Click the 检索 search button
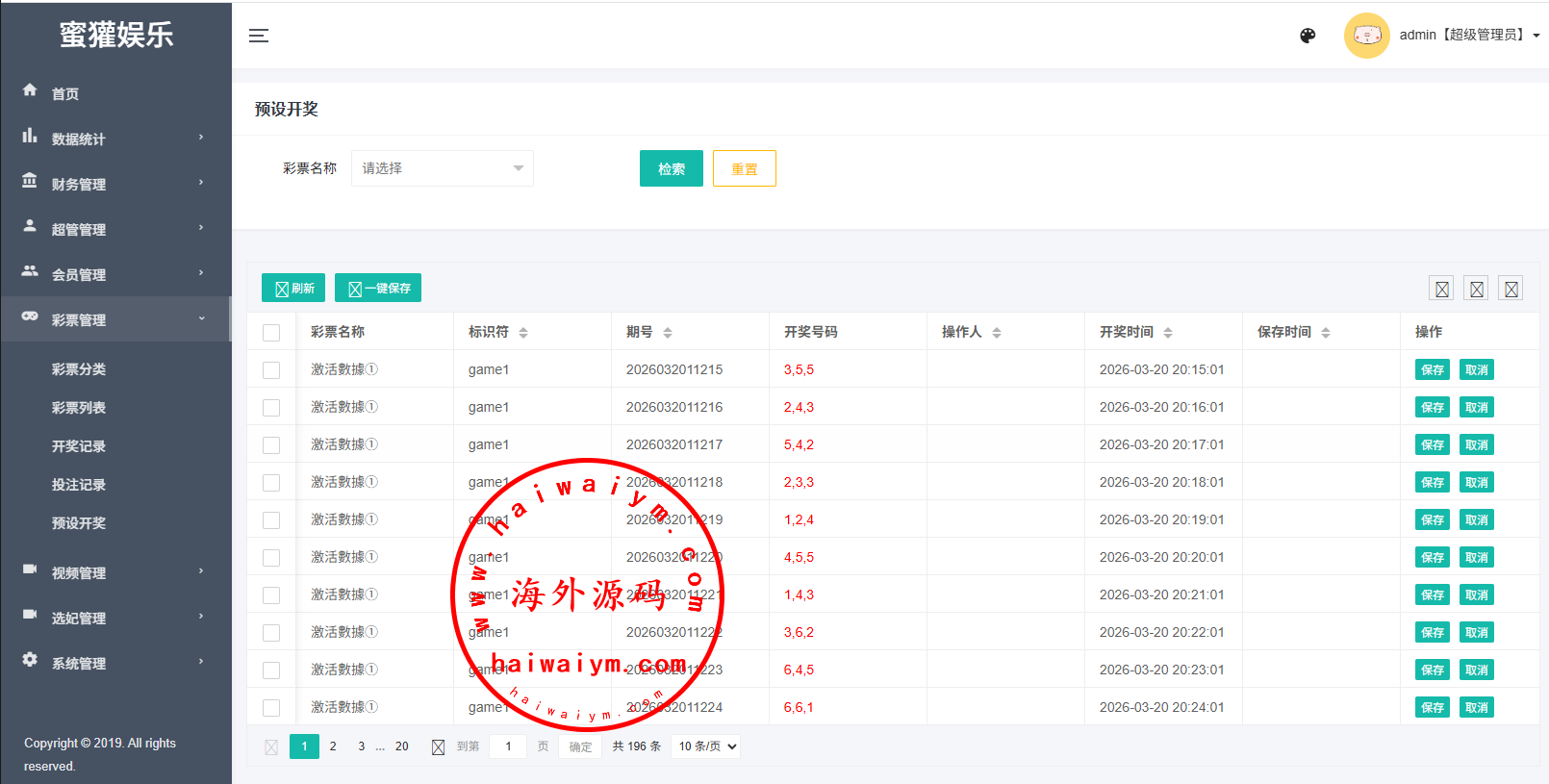The image size is (1549, 784). (671, 168)
